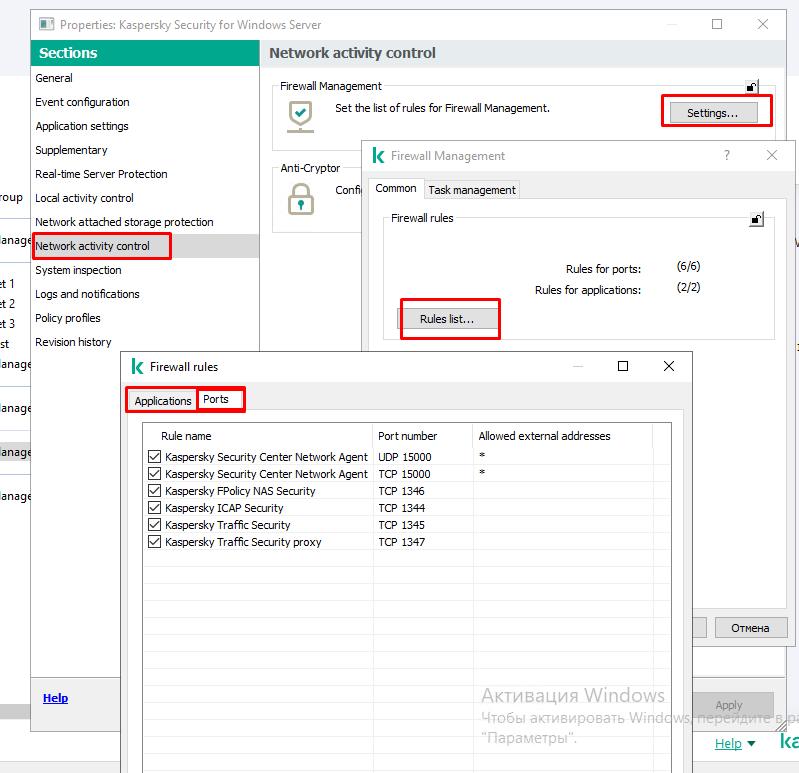
Task: Close the Firewall Management dialog
Action: pos(771,155)
